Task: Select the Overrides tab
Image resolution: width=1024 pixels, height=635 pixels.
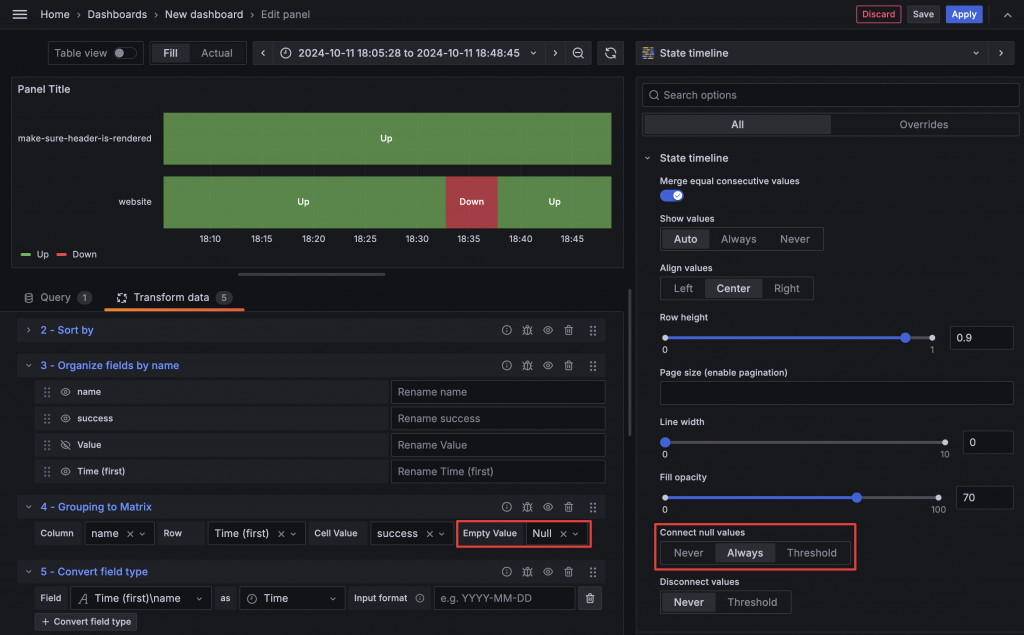Action: (923, 124)
